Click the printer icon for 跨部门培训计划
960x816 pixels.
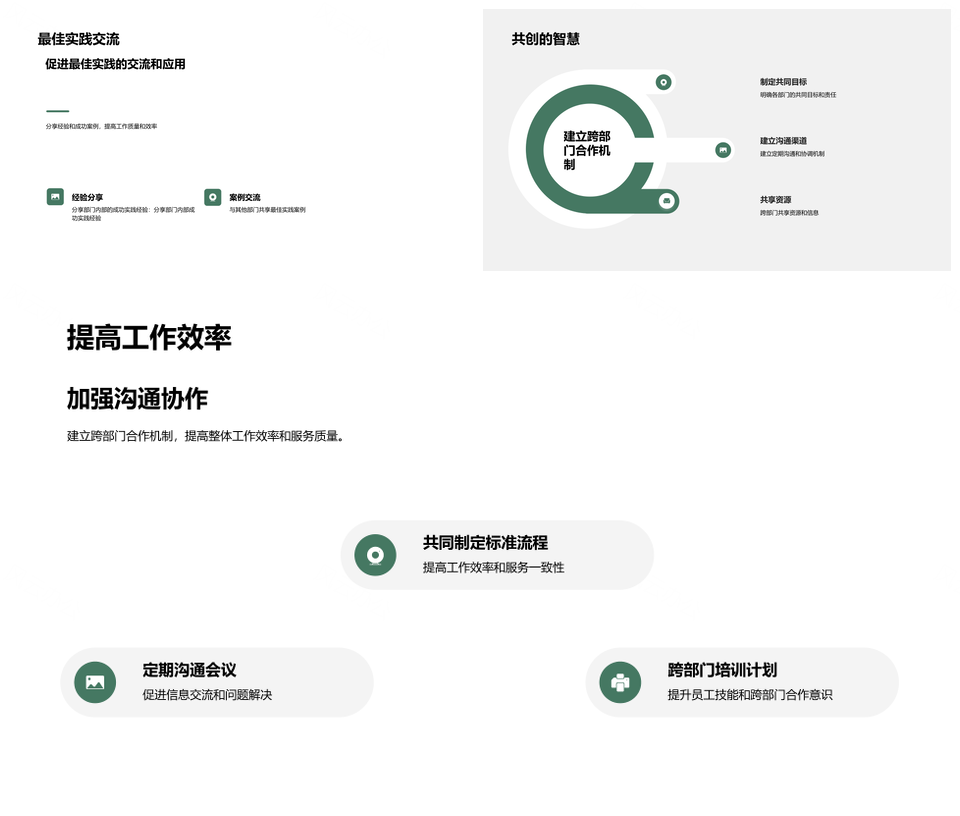(x=620, y=682)
